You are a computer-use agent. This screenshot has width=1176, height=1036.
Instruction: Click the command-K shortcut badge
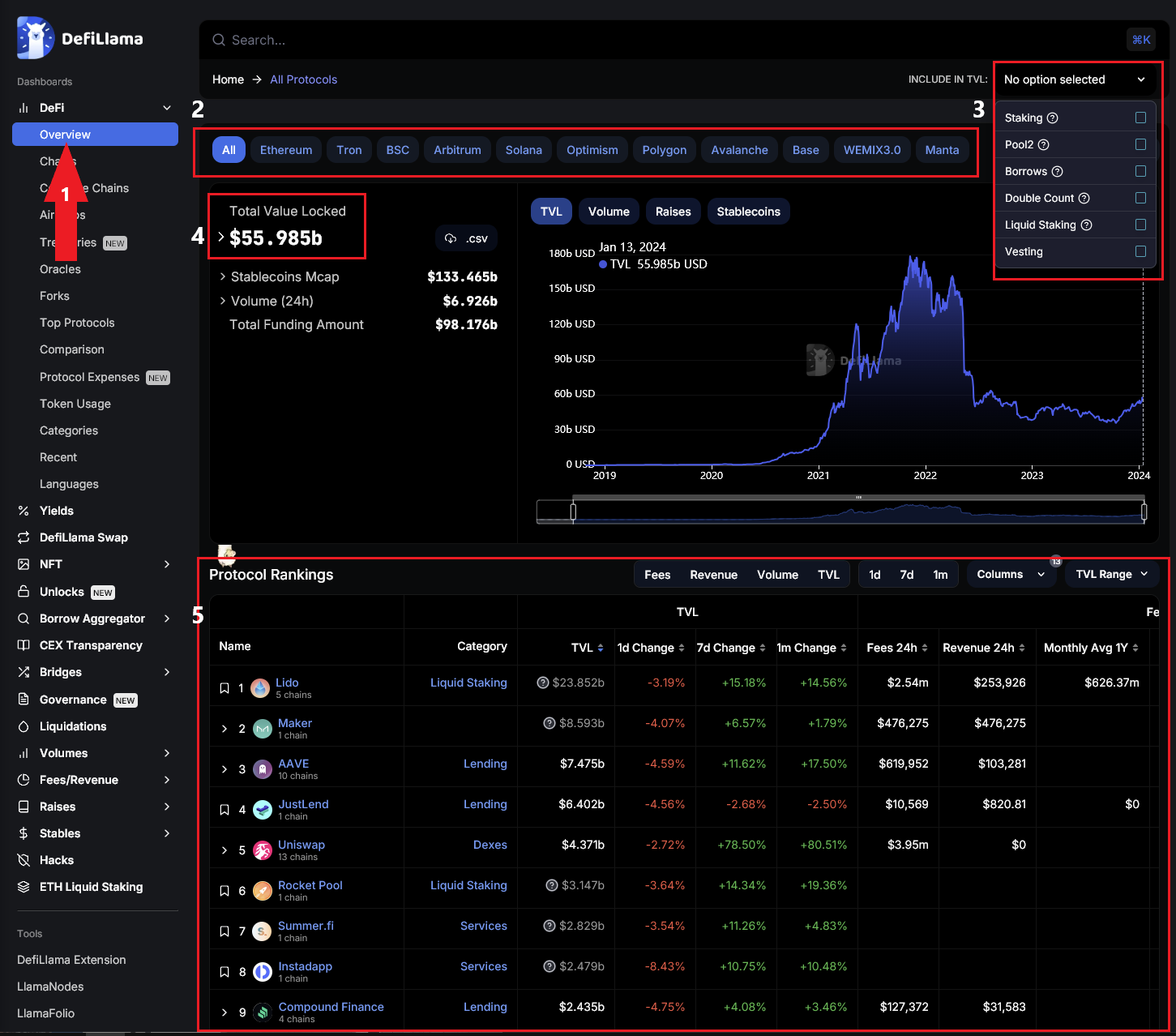point(1141,40)
